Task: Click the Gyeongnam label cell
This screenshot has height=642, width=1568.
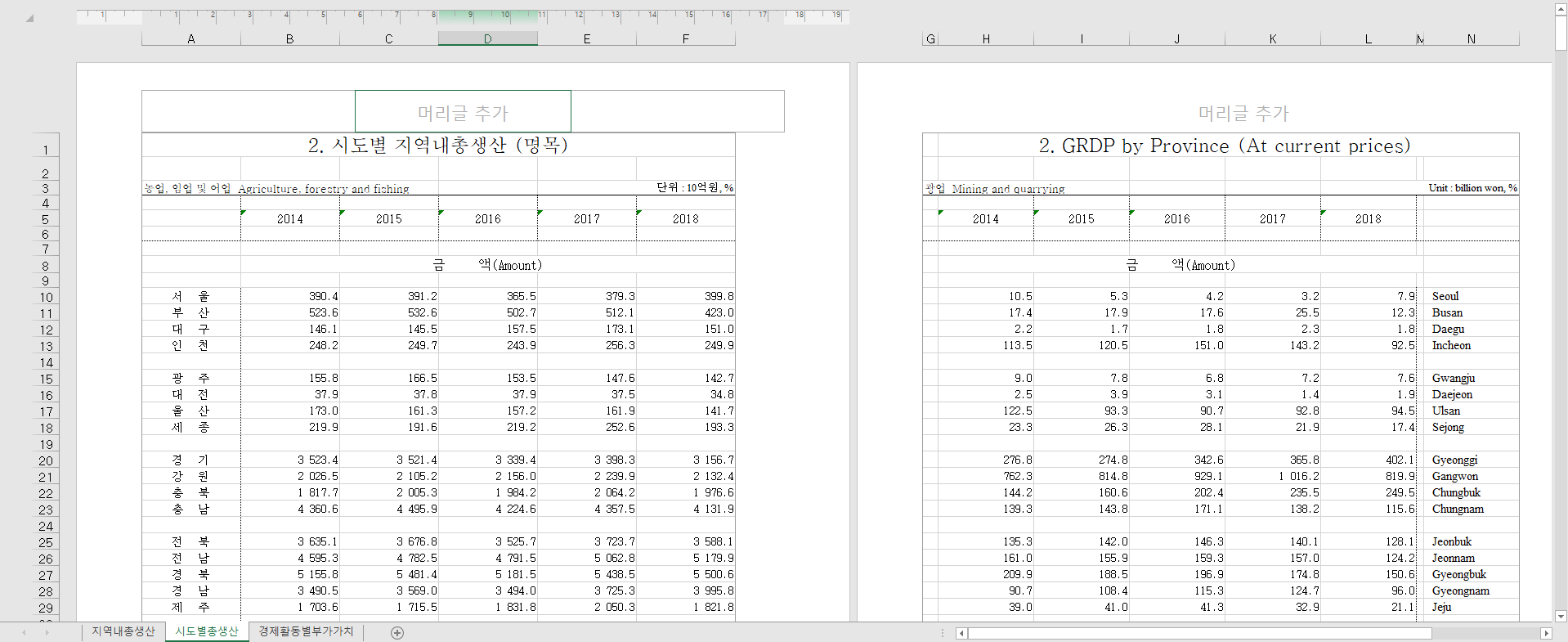Action: coord(1472,590)
